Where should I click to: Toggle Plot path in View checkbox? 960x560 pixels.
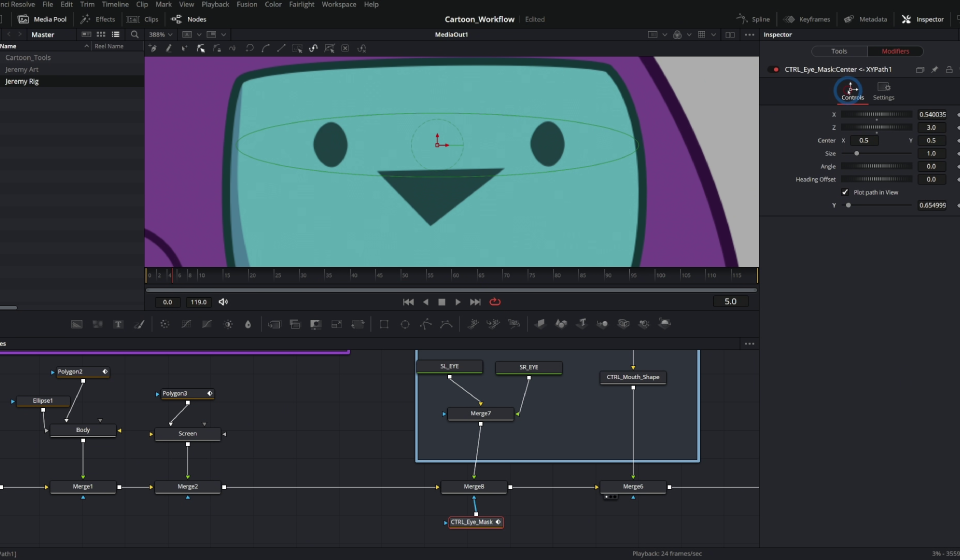click(845, 192)
